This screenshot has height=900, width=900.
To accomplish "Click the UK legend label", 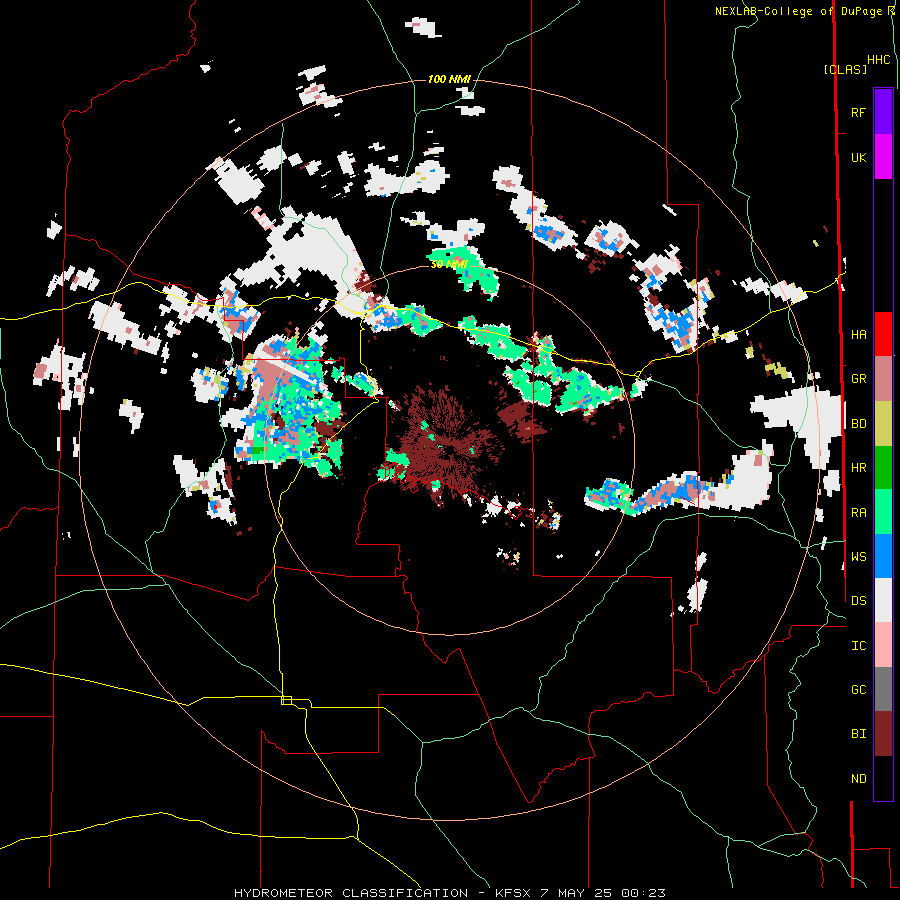I will 858,157.
